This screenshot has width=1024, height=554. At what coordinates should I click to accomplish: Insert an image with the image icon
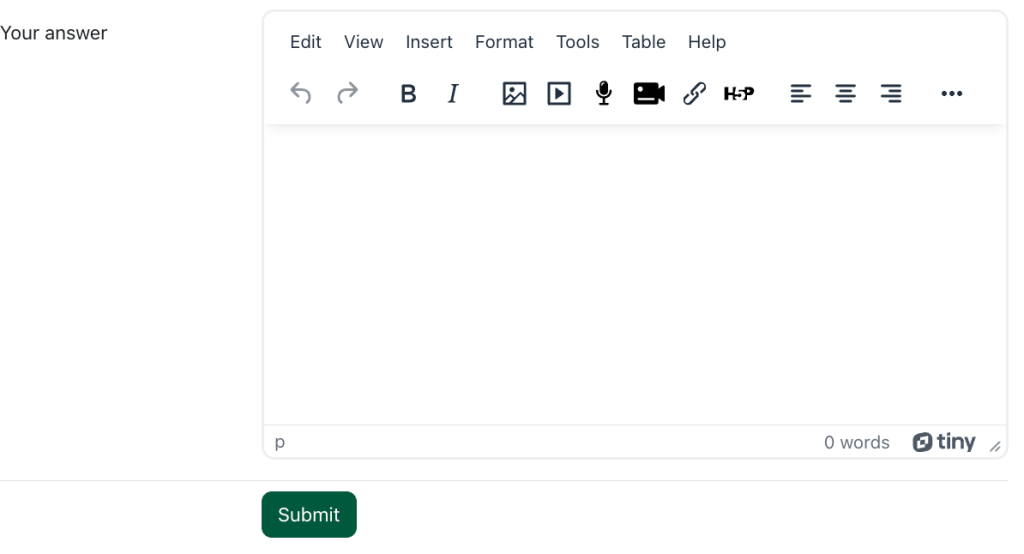coord(514,94)
